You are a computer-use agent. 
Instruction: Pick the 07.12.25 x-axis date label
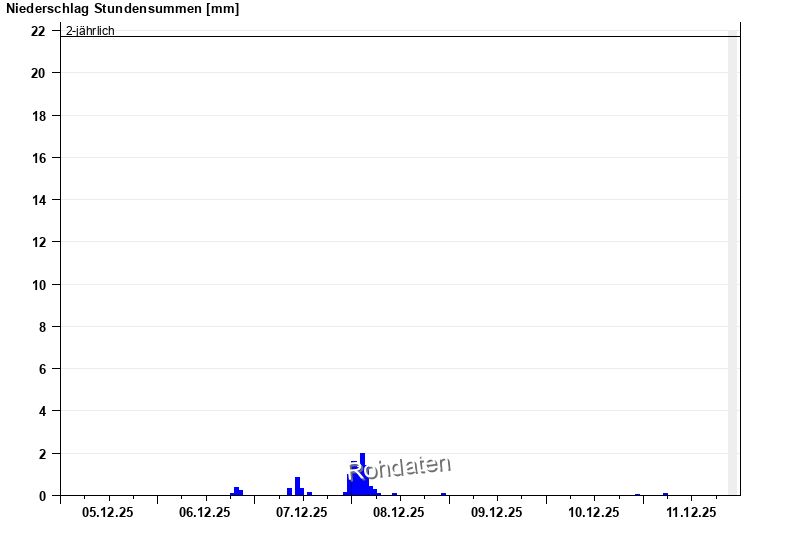click(x=302, y=513)
